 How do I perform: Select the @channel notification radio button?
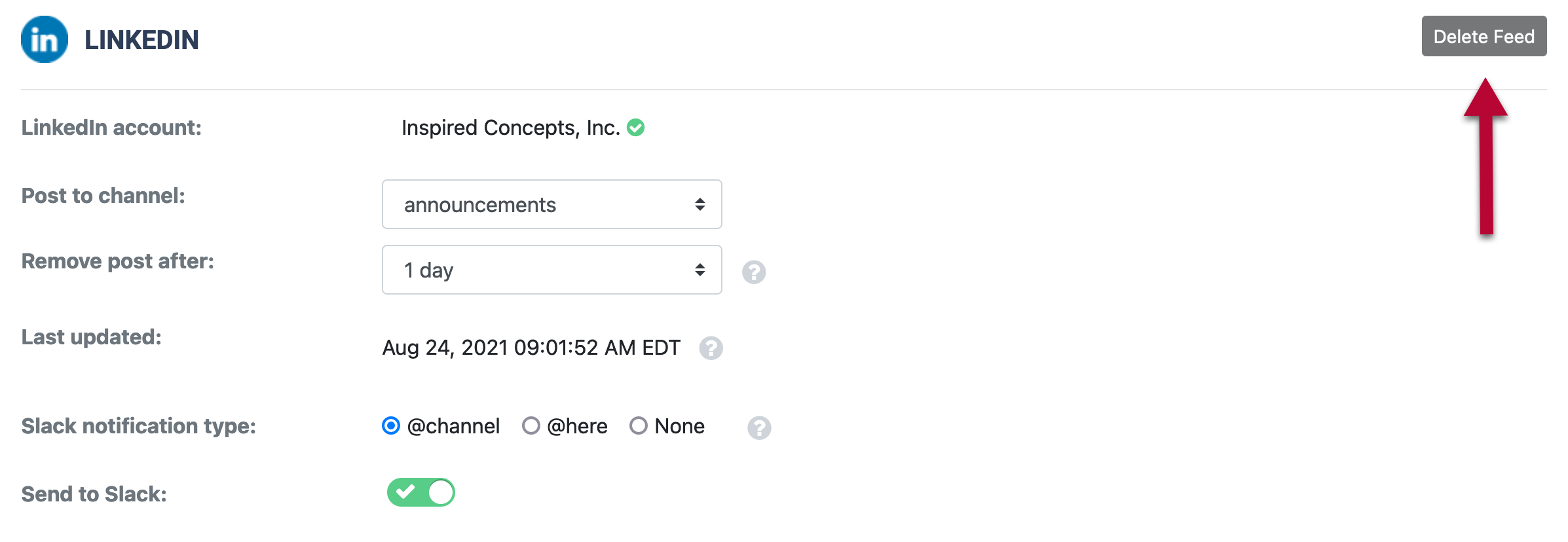pyautogui.click(x=391, y=425)
